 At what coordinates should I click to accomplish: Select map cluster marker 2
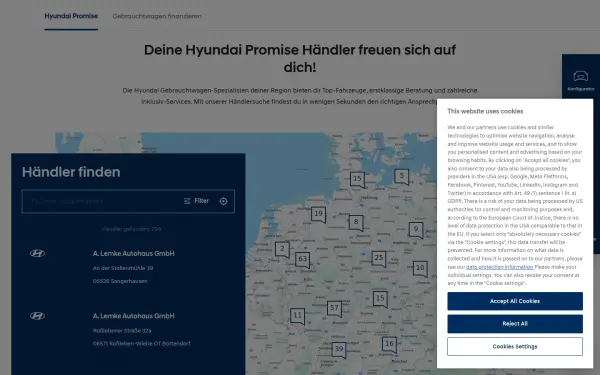pyautogui.click(x=282, y=250)
